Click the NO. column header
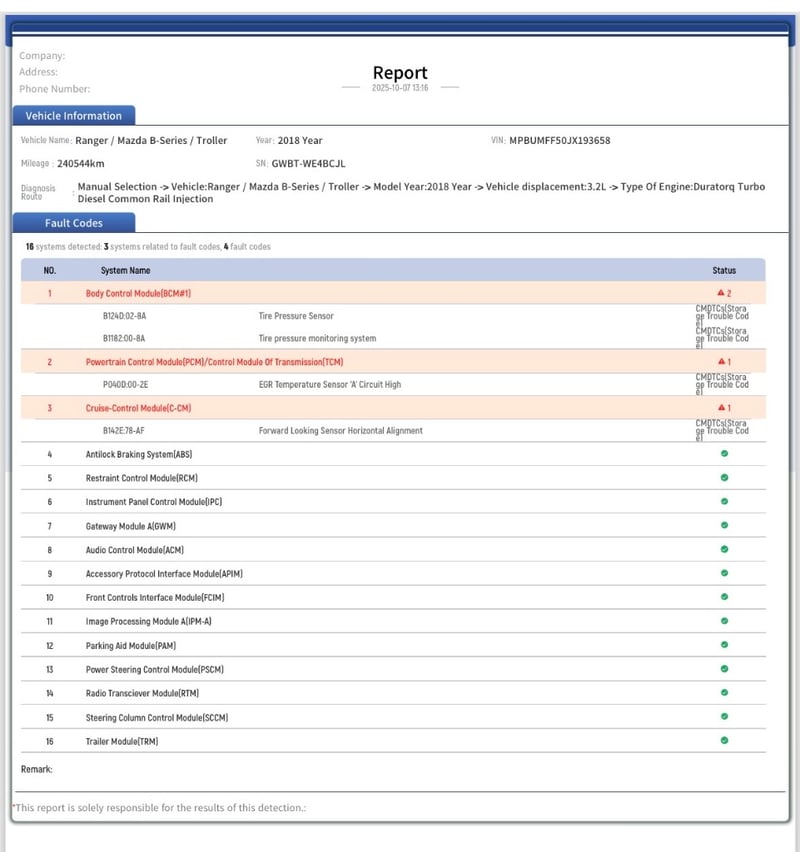 pos(49,270)
